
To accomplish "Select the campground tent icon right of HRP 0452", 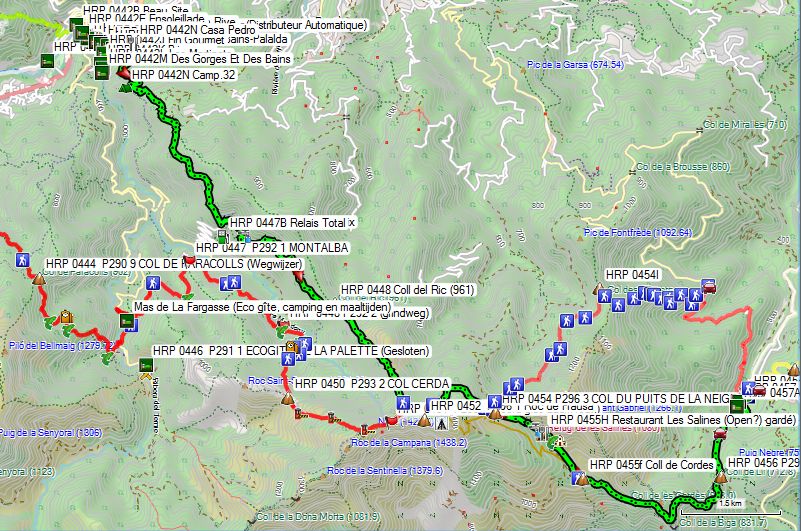I will pyautogui.click(x=441, y=422).
